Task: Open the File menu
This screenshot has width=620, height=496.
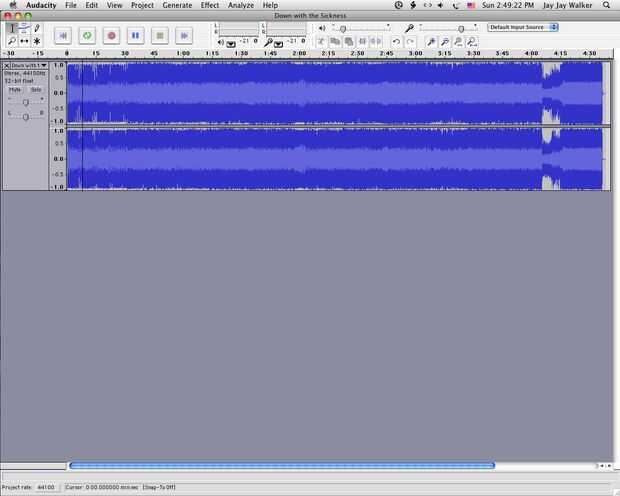Action: point(71,5)
